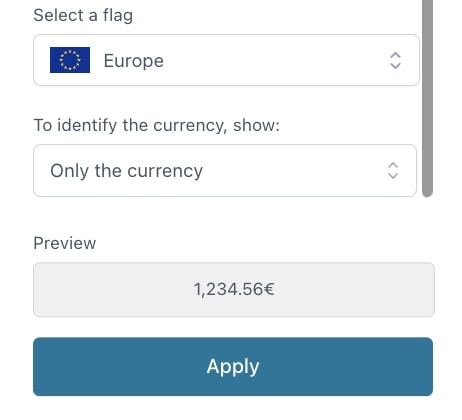
Task: Open the Select a flag dropdown
Action: tap(226, 60)
